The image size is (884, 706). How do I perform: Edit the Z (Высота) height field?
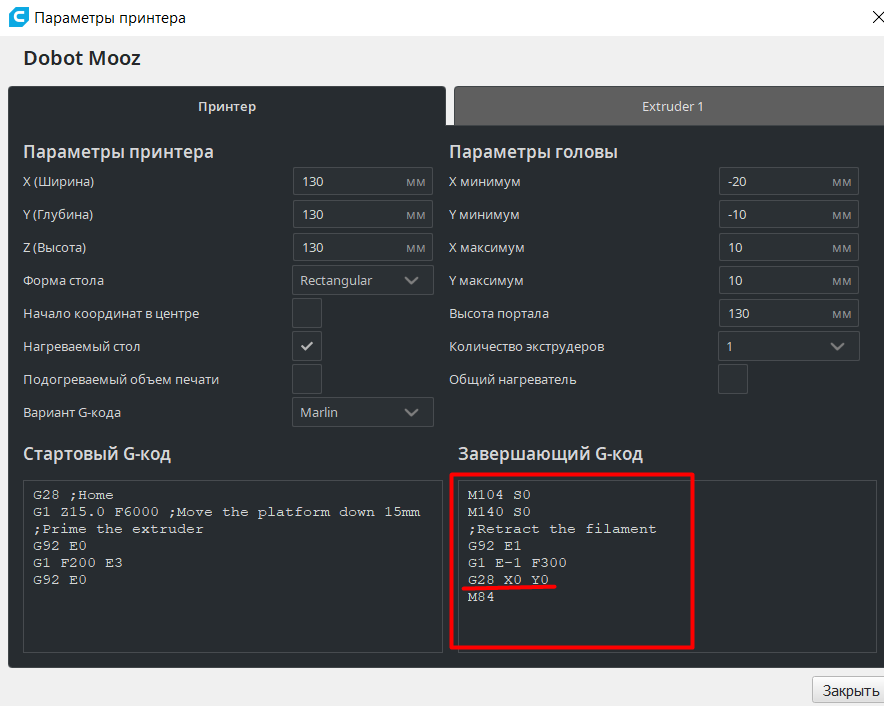tap(363, 247)
